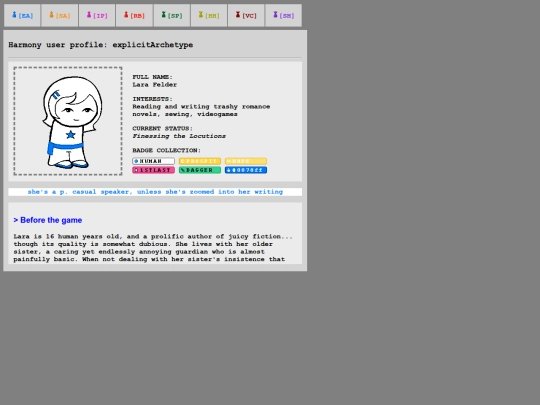Open the dark red [VC] profile tab
540x405 pixels.
click(246, 15)
